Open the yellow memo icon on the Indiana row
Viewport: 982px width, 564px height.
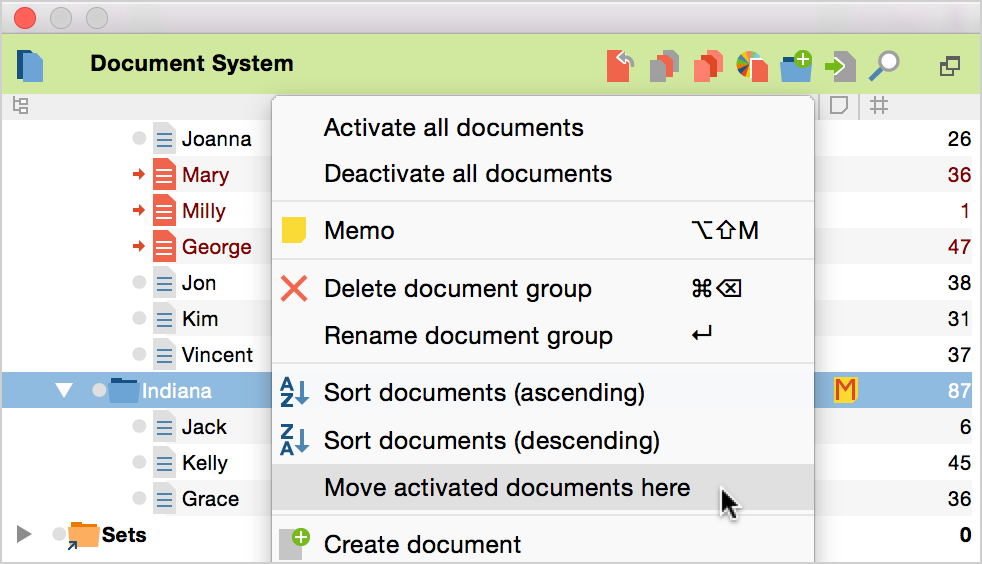(846, 390)
